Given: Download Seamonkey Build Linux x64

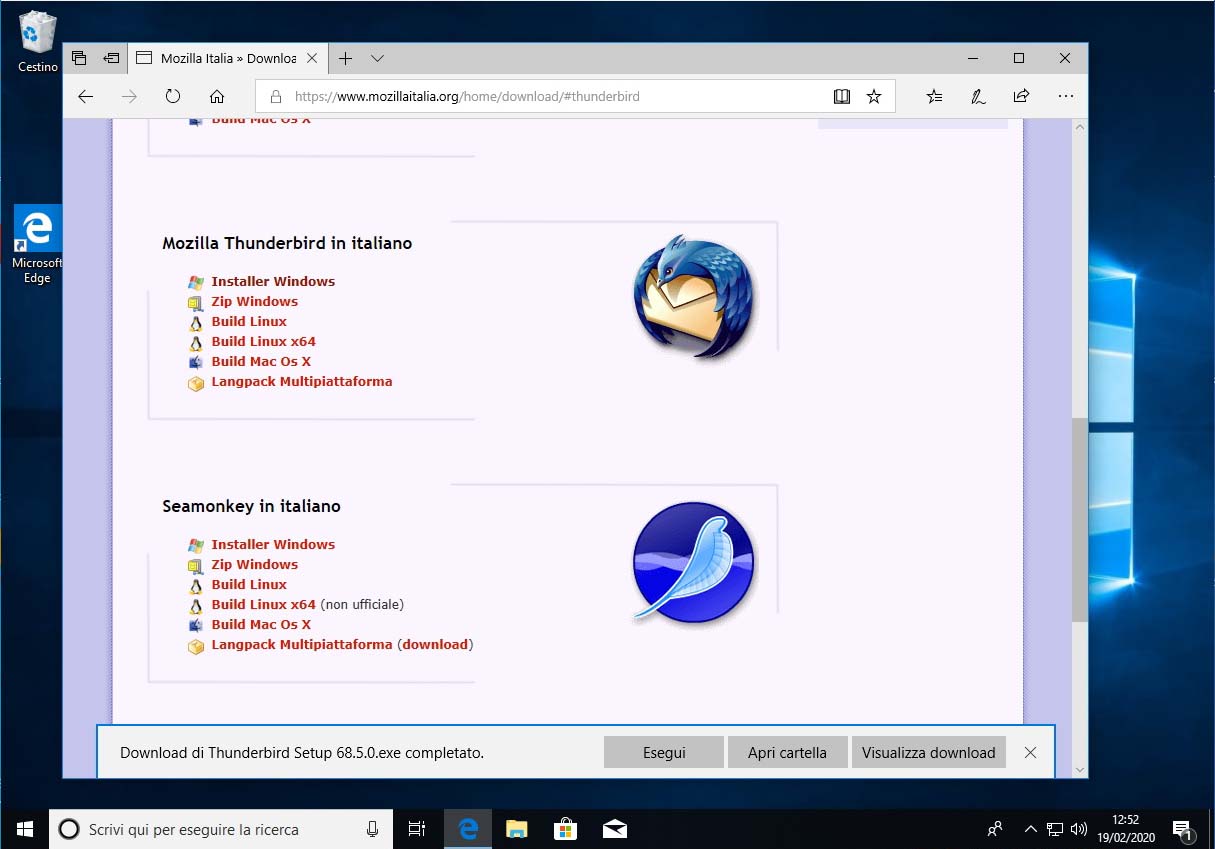Looking at the screenshot, I should pyautogui.click(x=263, y=604).
